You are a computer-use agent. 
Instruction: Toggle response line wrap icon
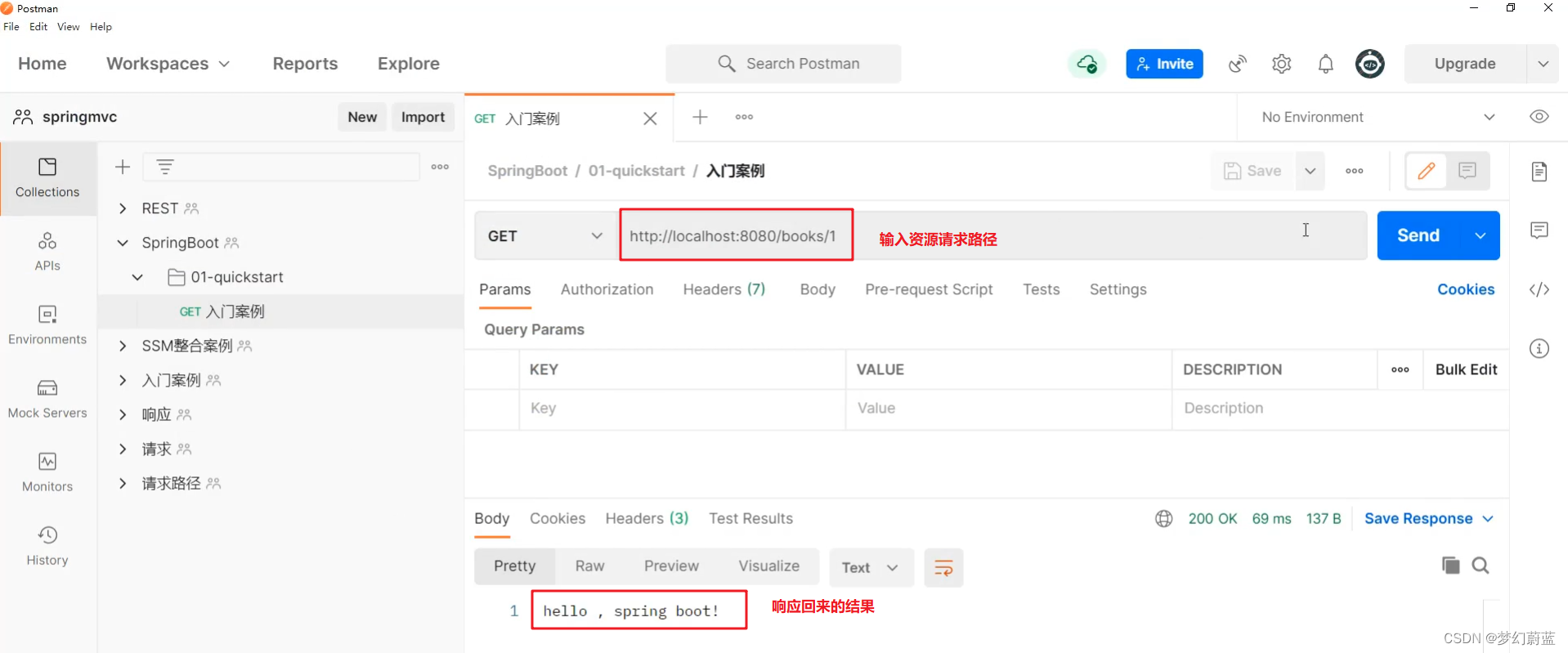click(x=943, y=567)
